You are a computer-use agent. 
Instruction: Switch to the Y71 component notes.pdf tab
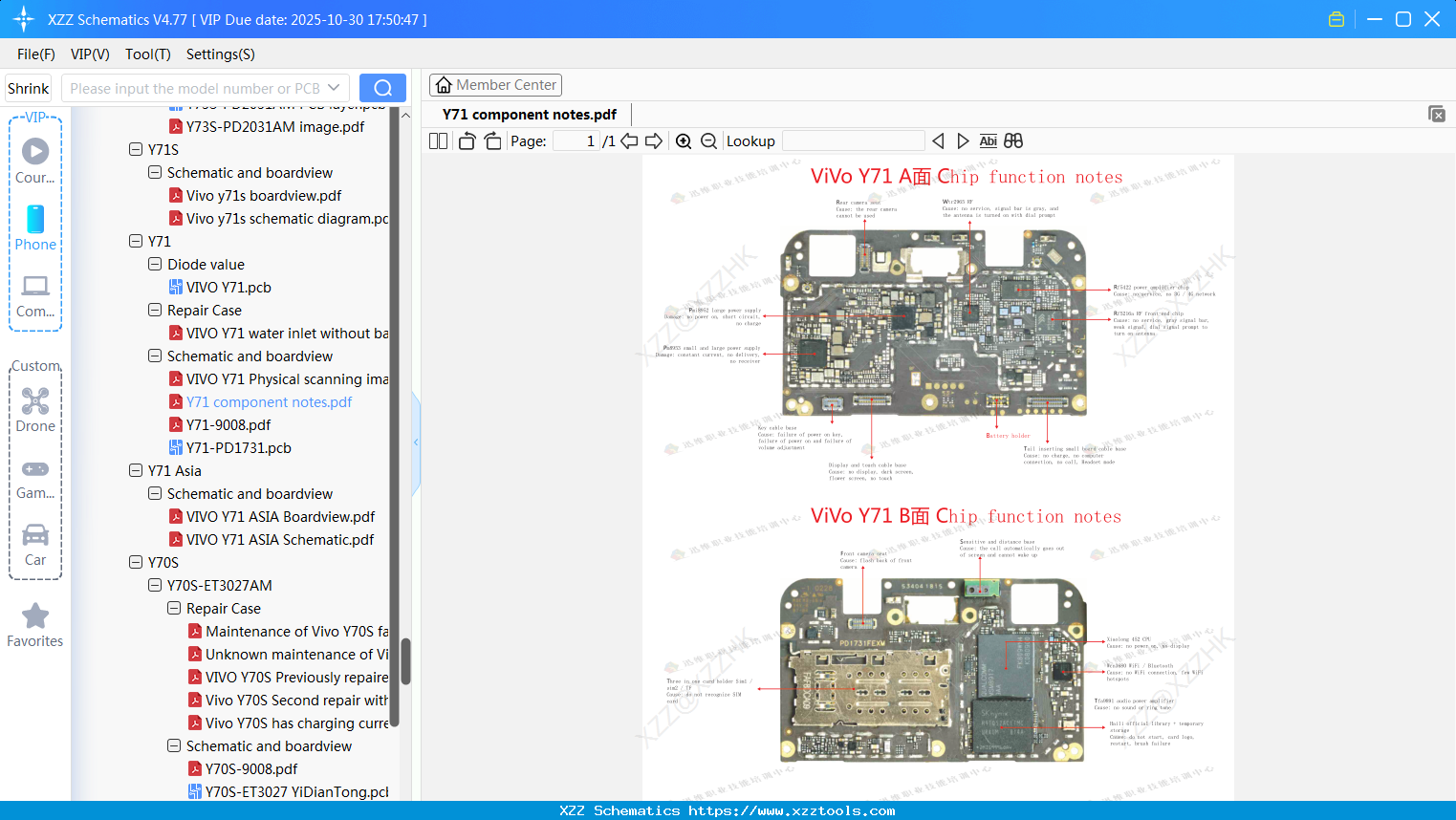[527, 114]
